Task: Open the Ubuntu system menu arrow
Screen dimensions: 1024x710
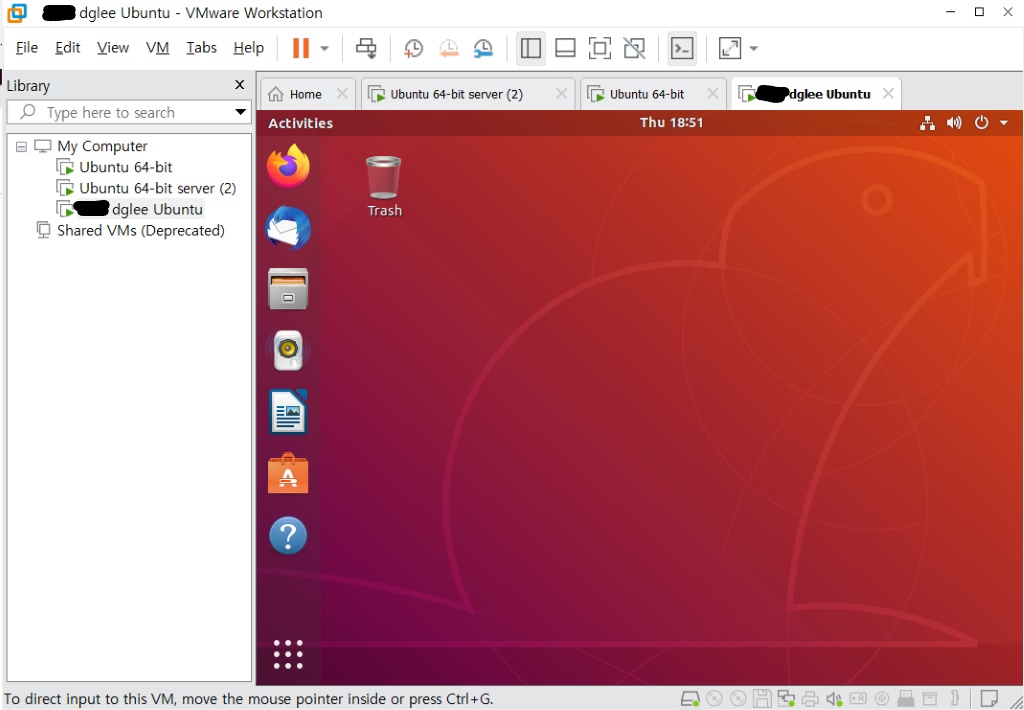Action: 1004,123
